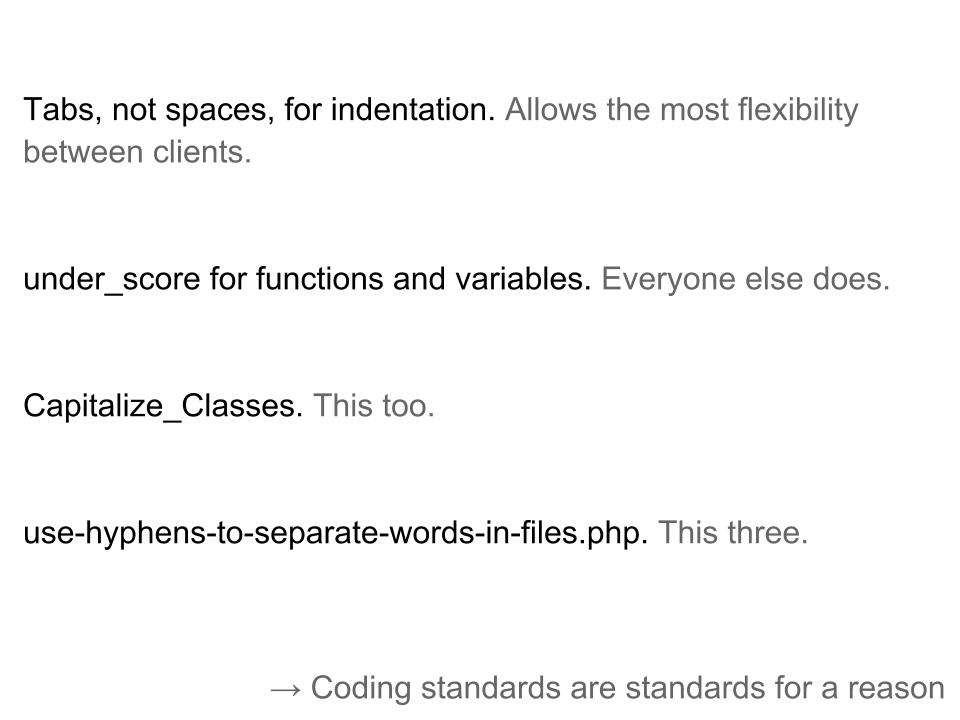Click the word 'flexibility' in the gray text
This screenshot has width=960, height=720.
coord(798,111)
